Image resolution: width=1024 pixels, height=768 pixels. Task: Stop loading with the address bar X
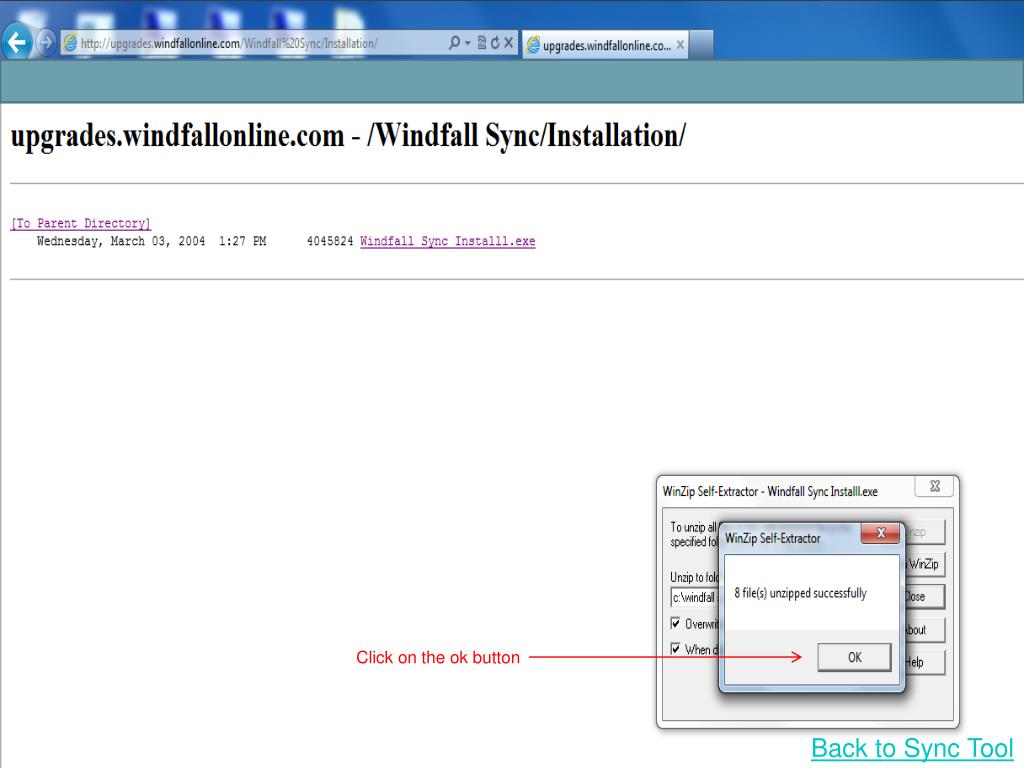pyautogui.click(x=508, y=43)
